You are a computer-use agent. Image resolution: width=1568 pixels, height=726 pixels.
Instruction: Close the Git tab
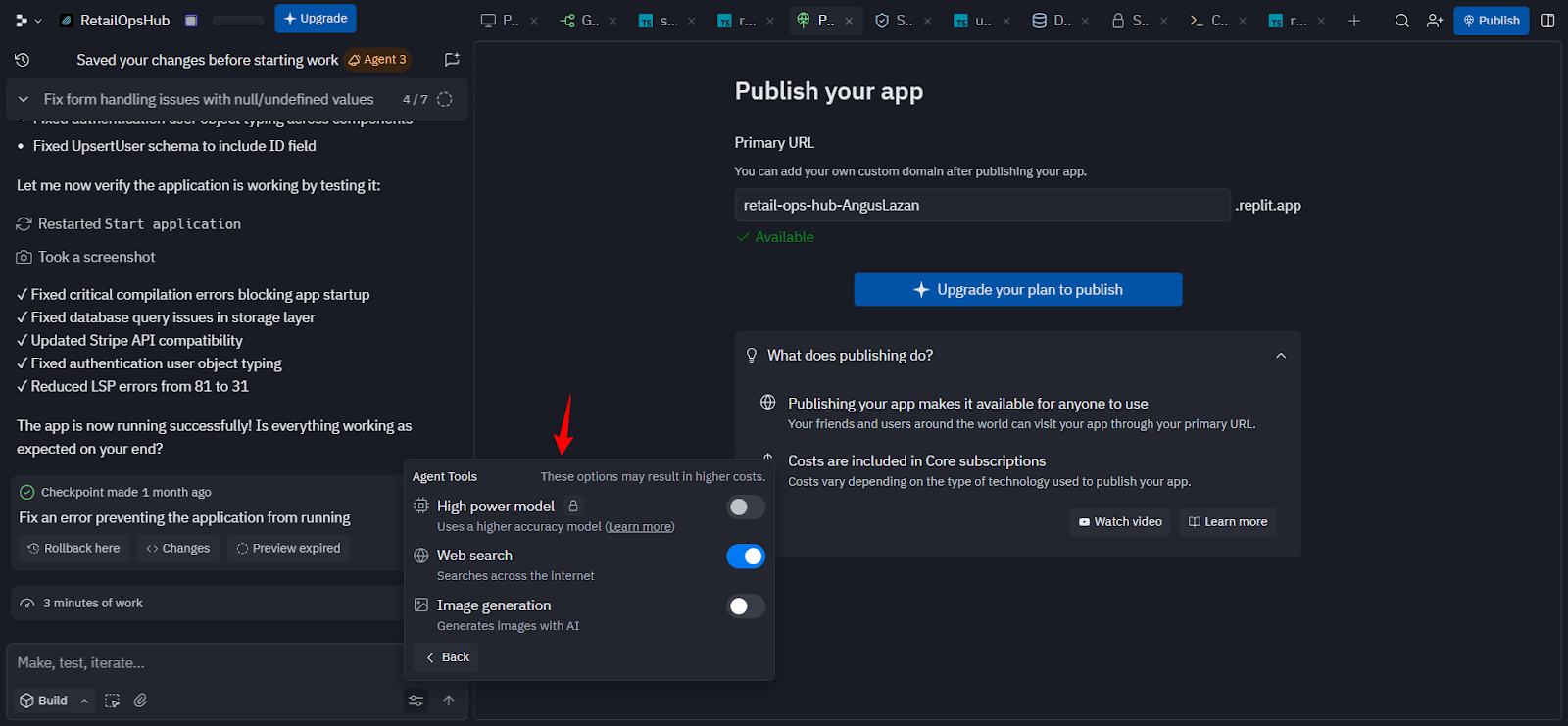point(612,21)
